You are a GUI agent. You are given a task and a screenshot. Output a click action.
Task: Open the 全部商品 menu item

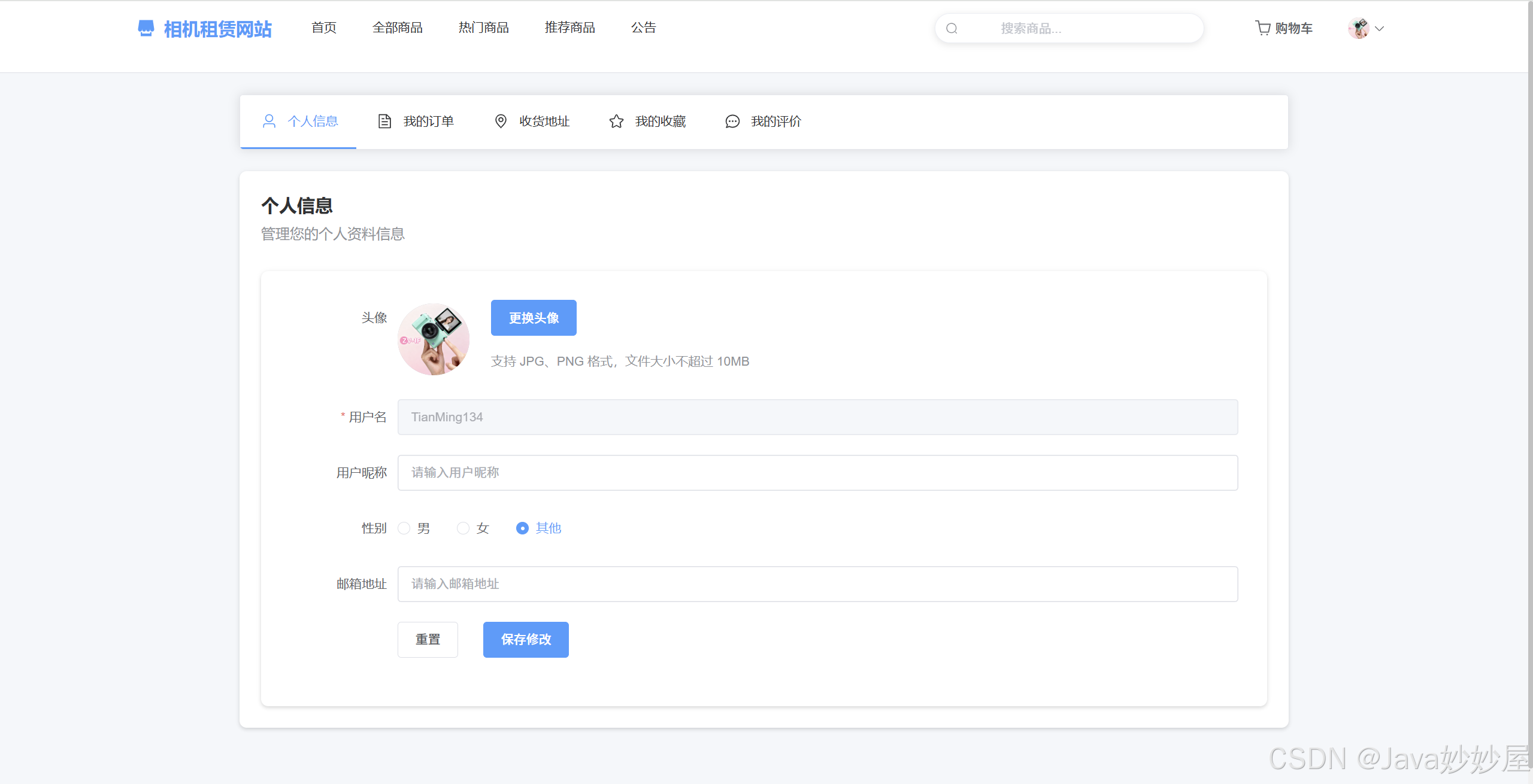[x=398, y=28]
